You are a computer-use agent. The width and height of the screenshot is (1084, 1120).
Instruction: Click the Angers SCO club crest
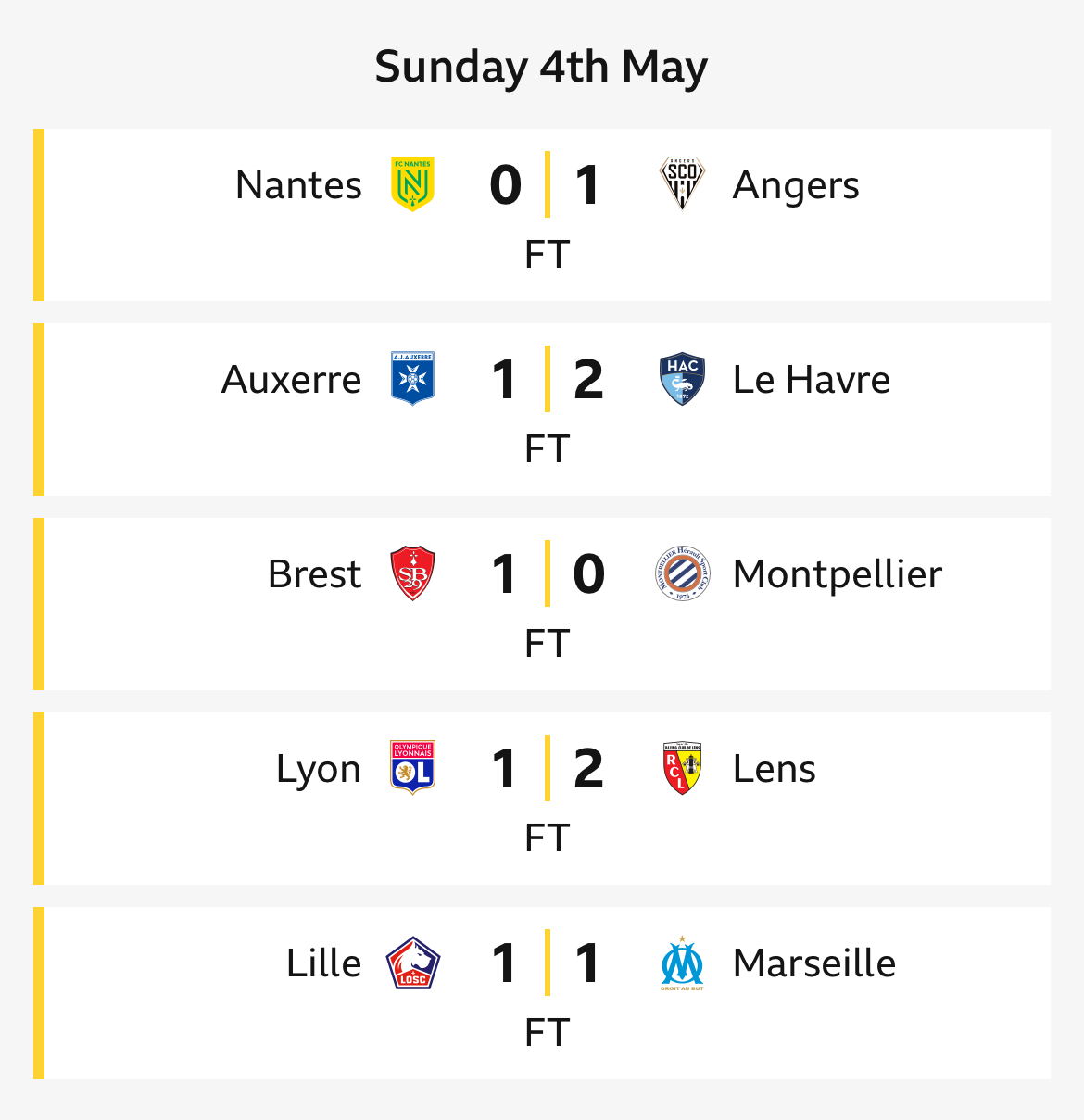coord(682,184)
